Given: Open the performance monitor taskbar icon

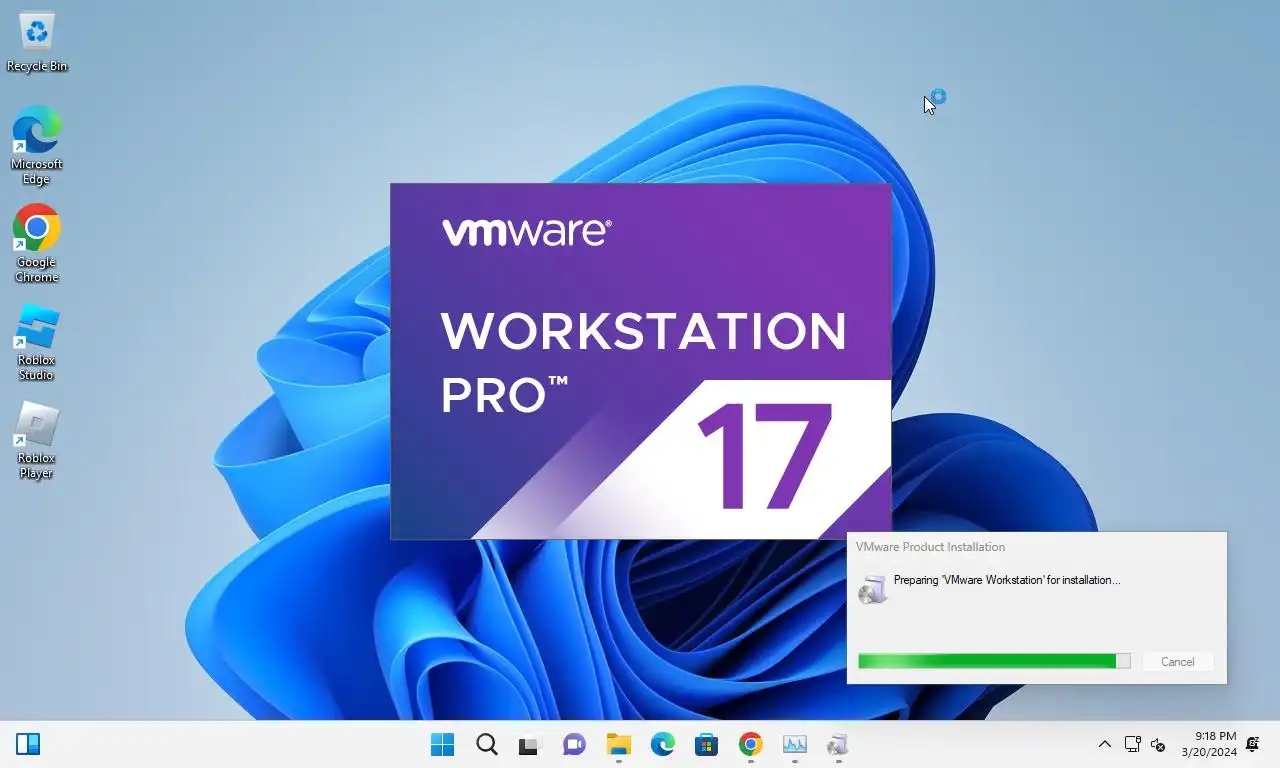Looking at the screenshot, I should [794, 744].
